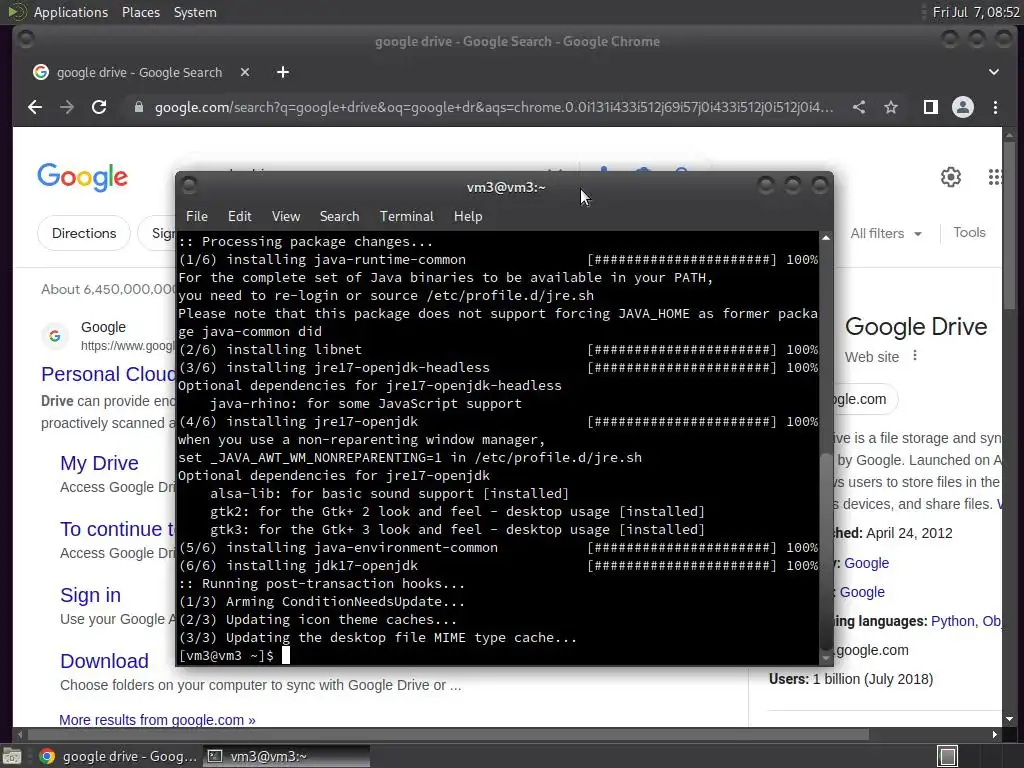Expand the Chrome tab search chevron
1024x768 pixels.
coord(993,72)
